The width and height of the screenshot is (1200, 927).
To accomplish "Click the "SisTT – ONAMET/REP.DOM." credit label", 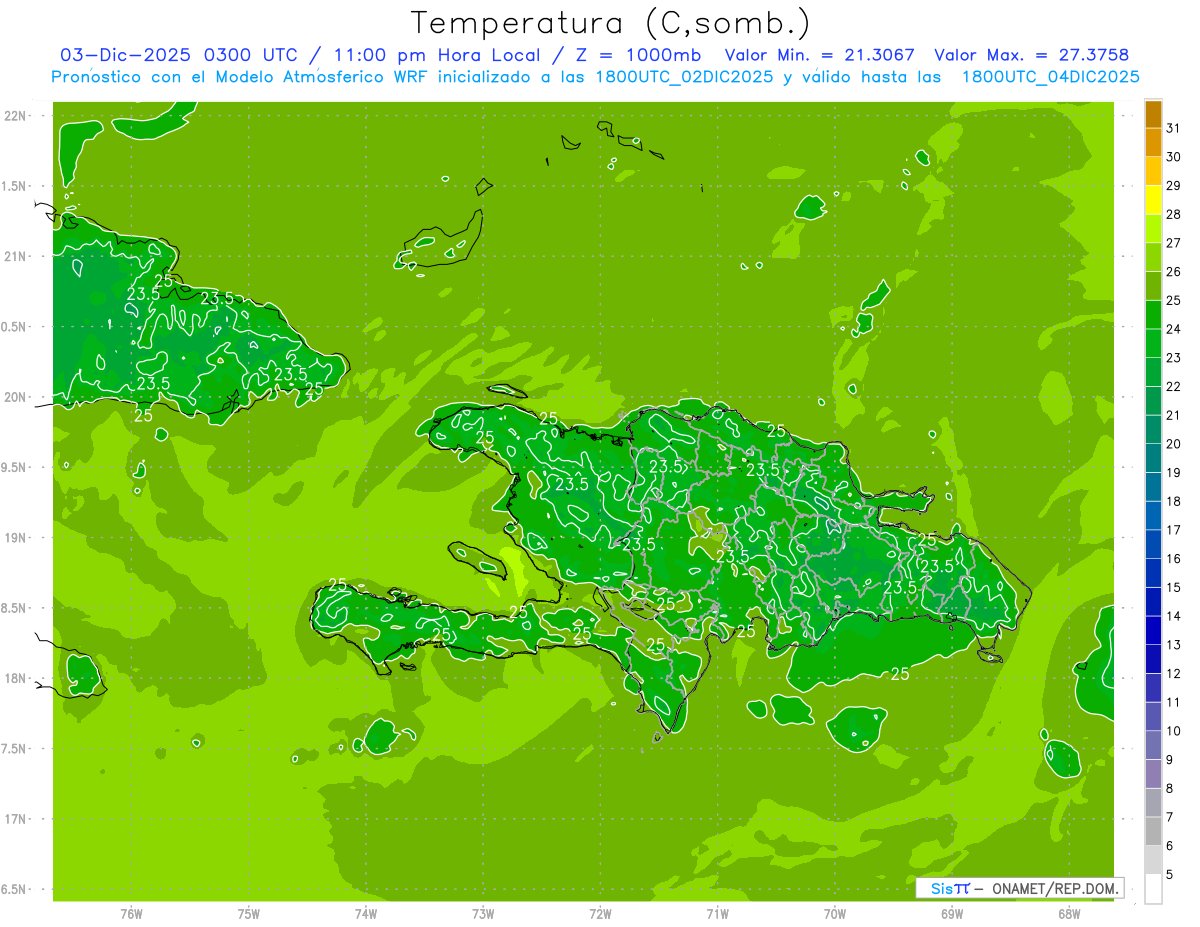I will [x=1019, y=888].
